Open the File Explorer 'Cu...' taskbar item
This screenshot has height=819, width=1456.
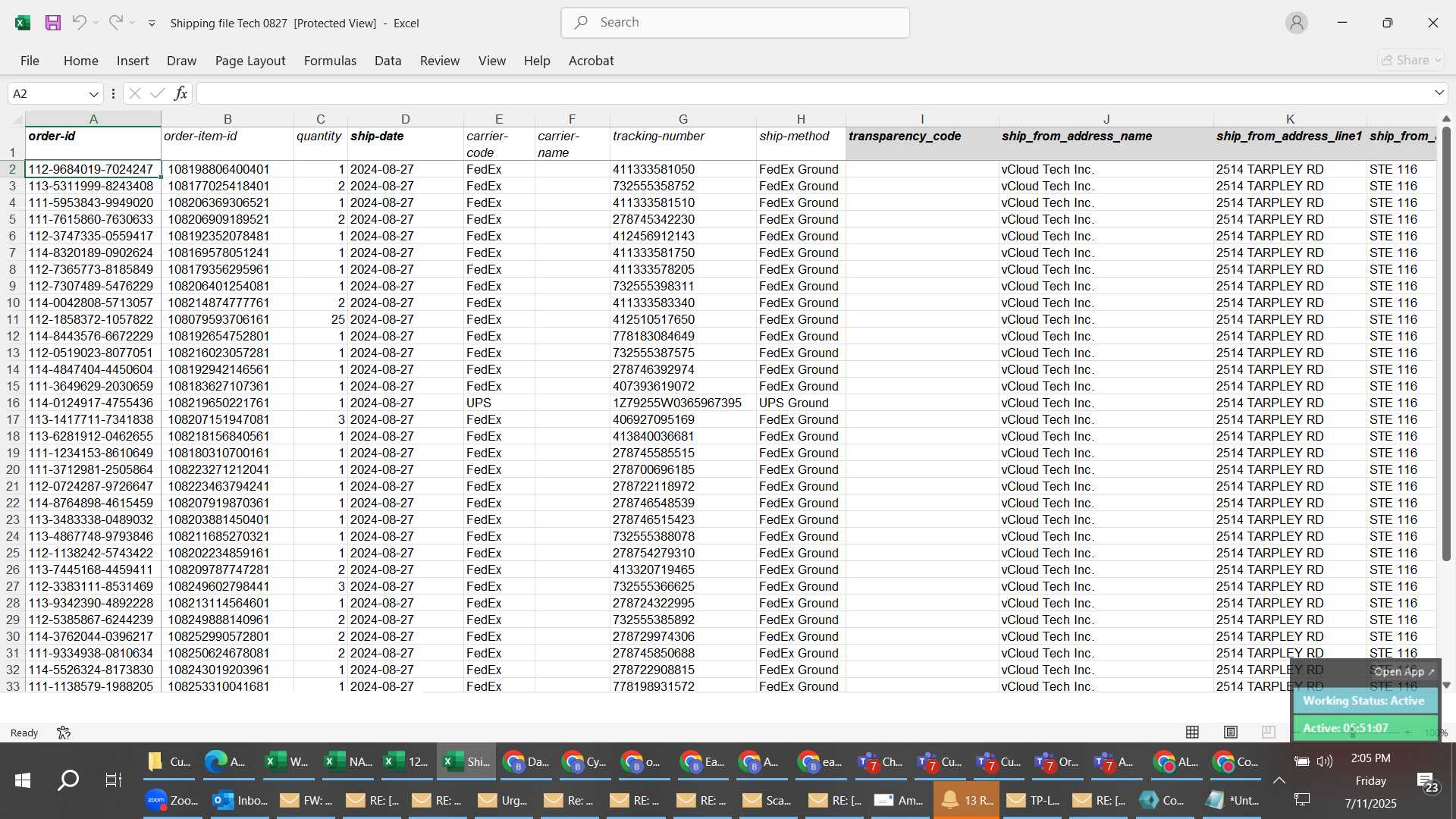(x=169, y=761)
